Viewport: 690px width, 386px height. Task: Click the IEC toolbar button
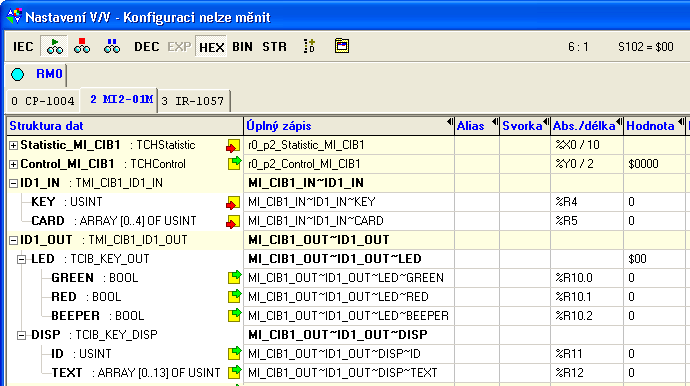(23, 46)
